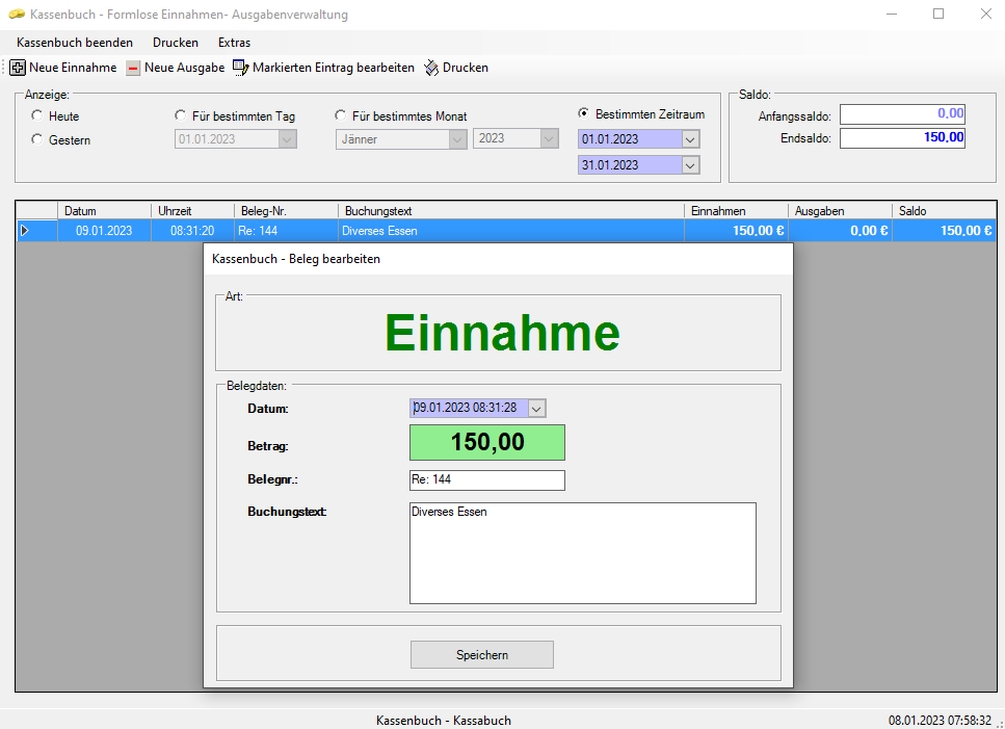Click the Drucken toolbar printer icon
1005x729 pixels.
coord(431,68)
